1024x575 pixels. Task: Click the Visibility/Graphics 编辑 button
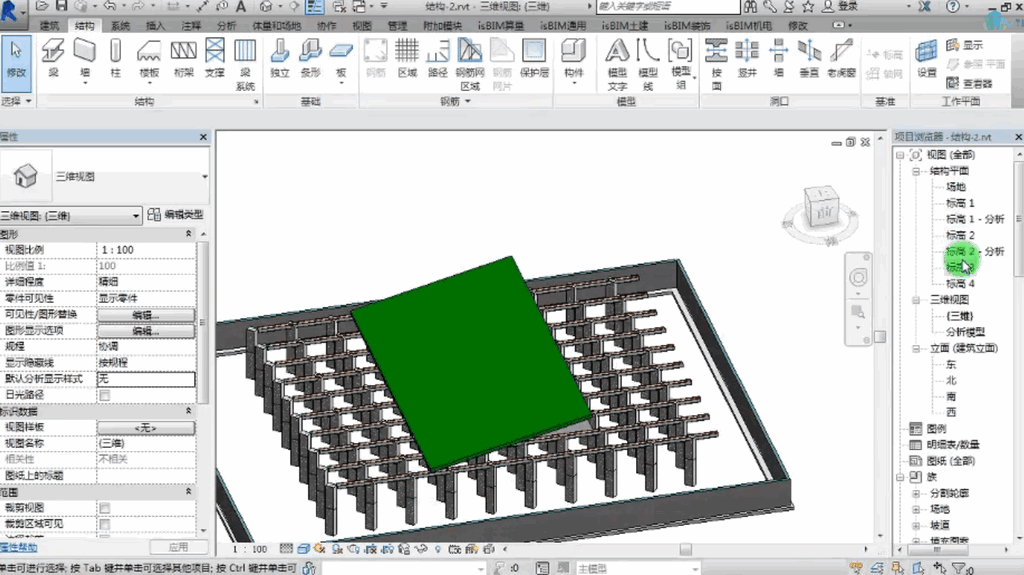146,315
